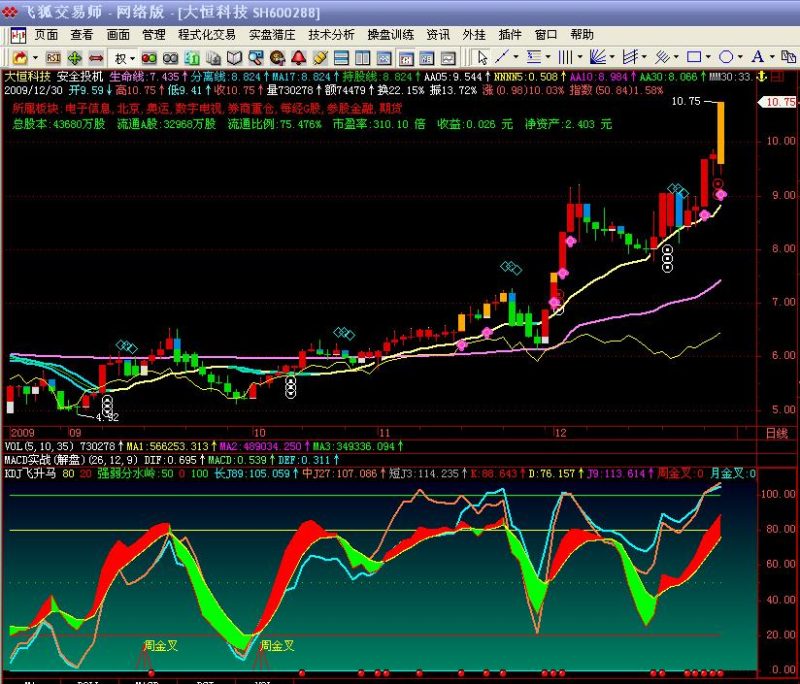Expand the 权 adjustment dropdown
The width and height of the screenshot is (800, 684).
pyautogui.click(x=132, y=59)
